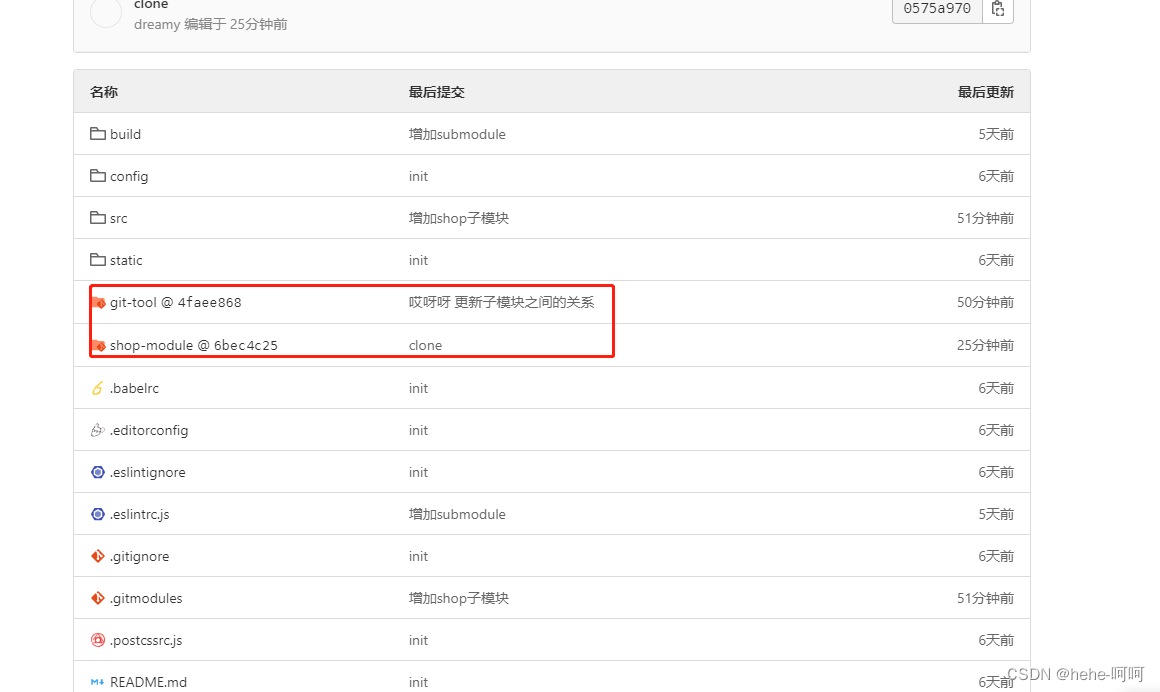Open the .babelrc file
This screenshot has height=692, width=1160.
tap(134, 388)
